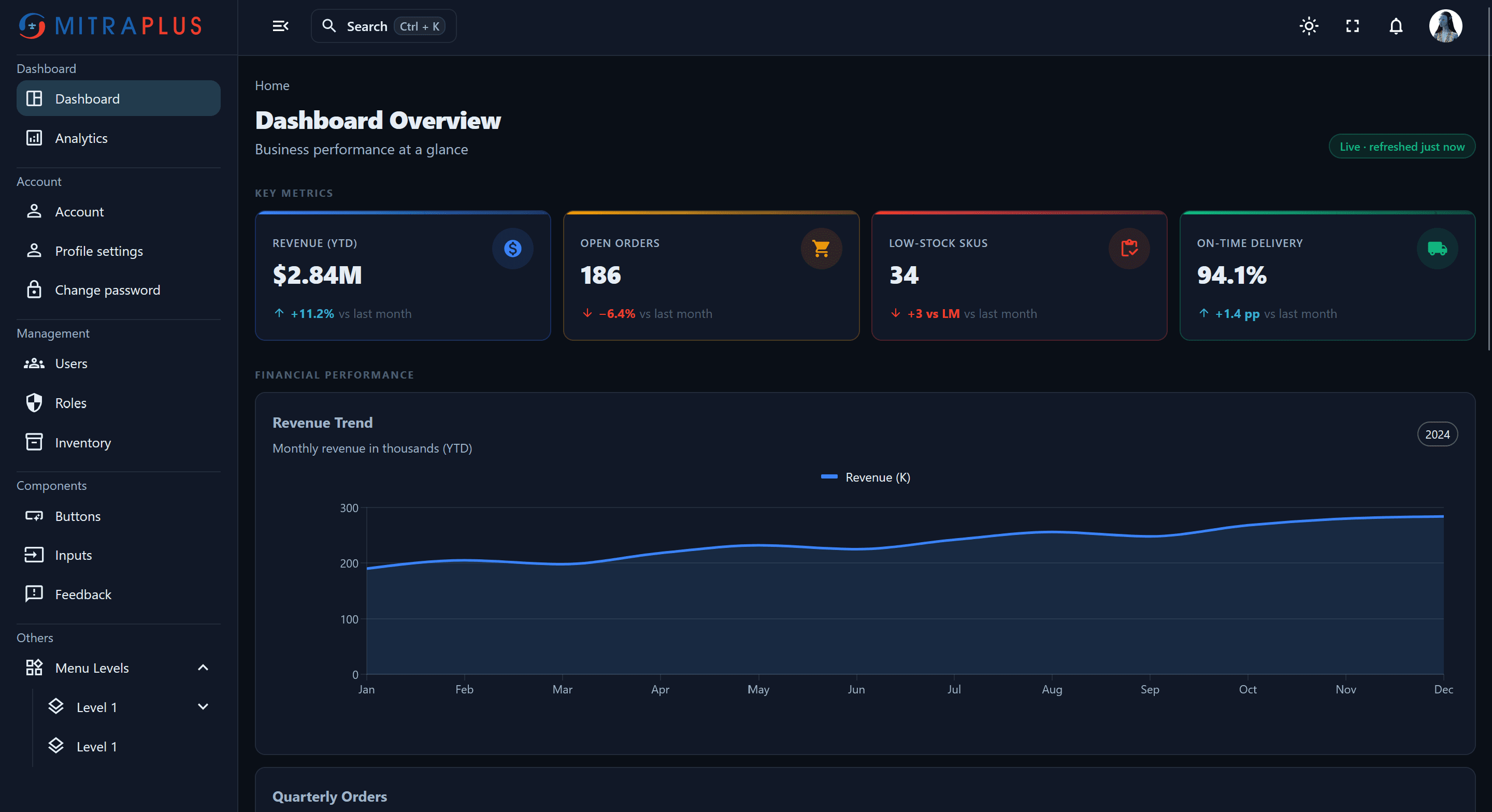
Task: Click the Dashboard layout icon in sidebar
Action: pos(34,98)
